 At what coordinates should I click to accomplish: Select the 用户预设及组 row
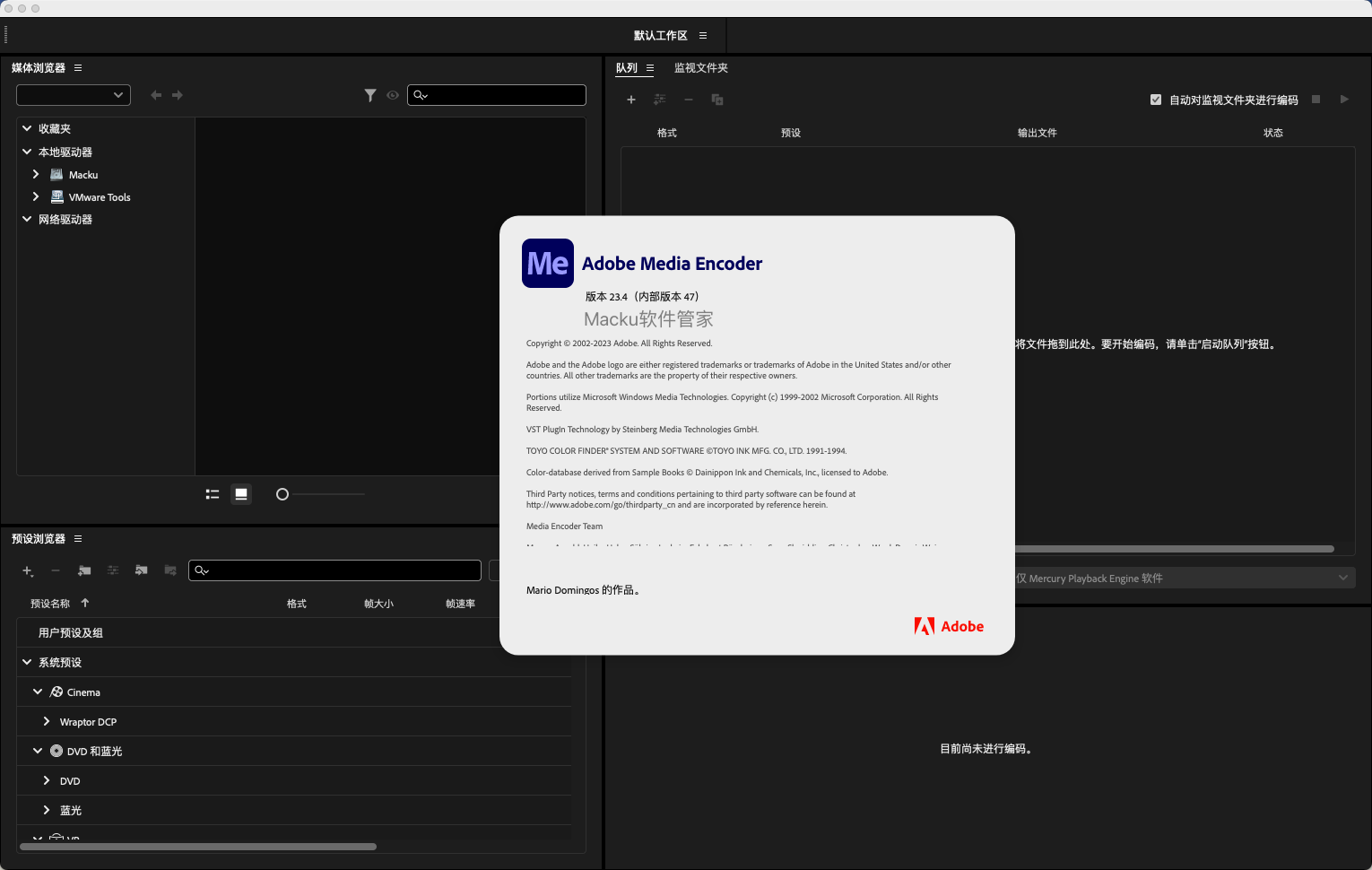(294, 633)
